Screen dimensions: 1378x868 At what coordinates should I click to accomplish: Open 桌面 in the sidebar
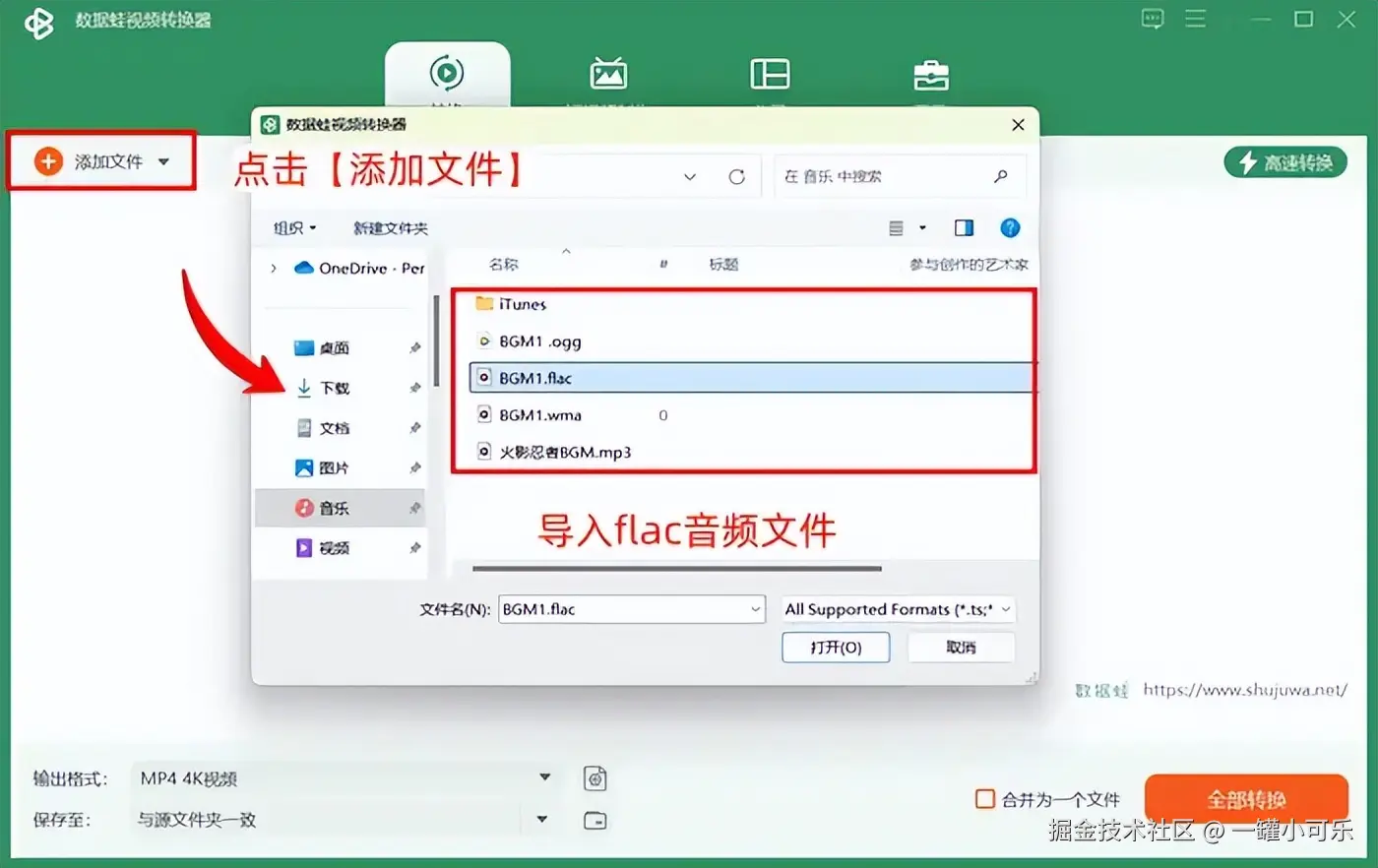[322, 348]
